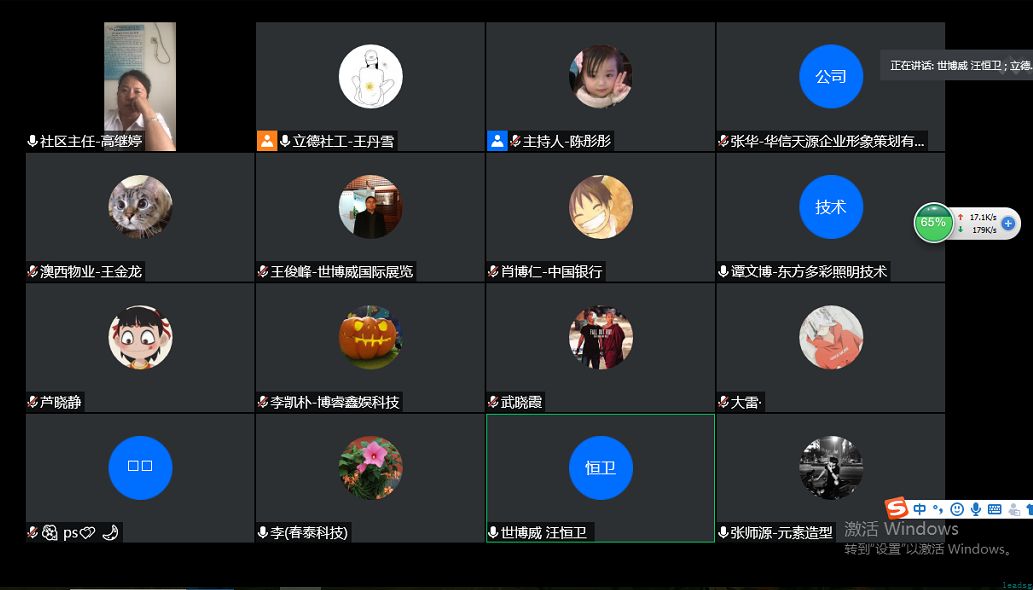Click the mic icon for 社区主任-高继婷
Viewport: 1033px width, 590px height.
[x=33, y=142]
